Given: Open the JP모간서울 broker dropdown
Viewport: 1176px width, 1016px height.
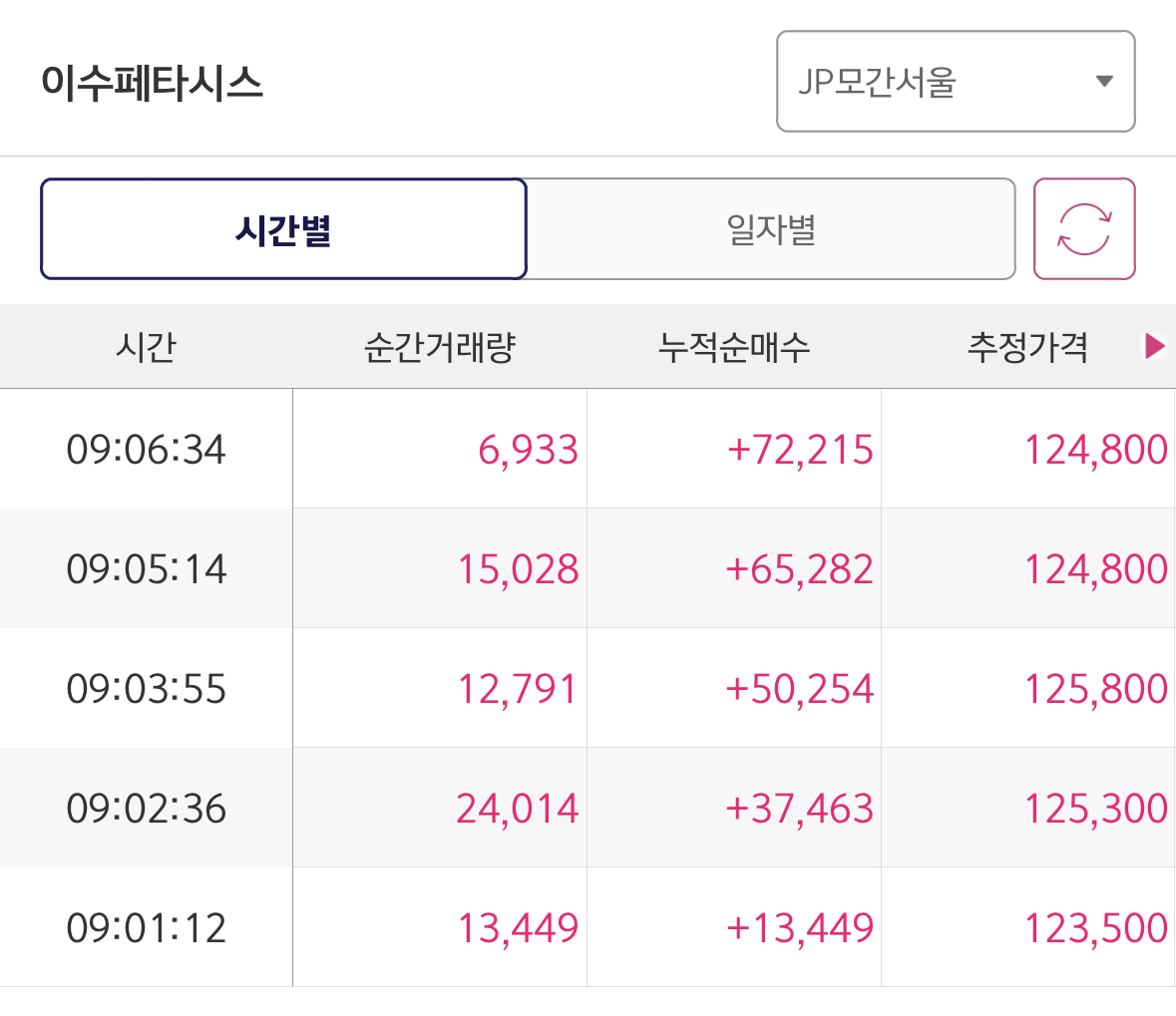Looking at the screenshot, I should tap(956, 82).
